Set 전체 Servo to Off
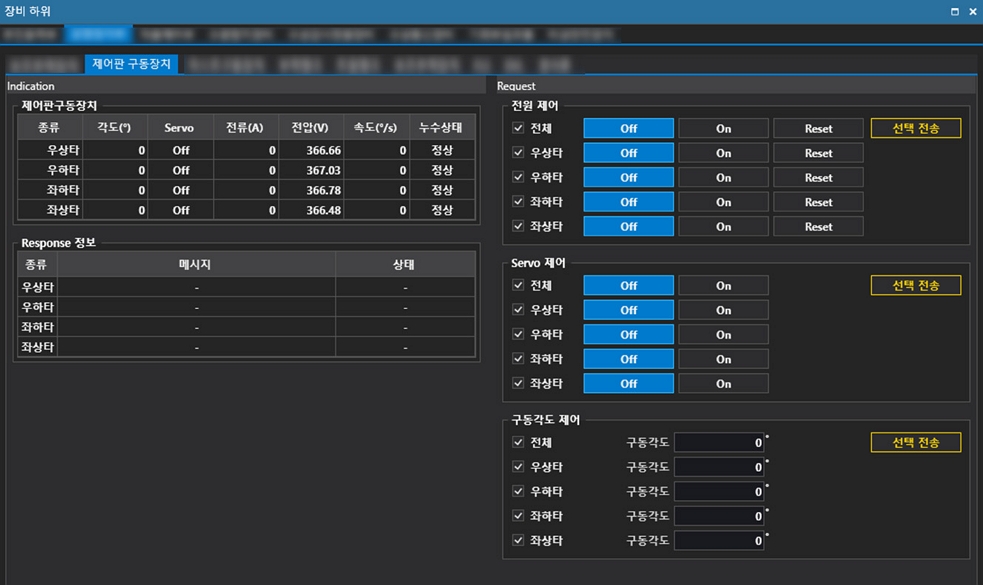This screenshot has width=983, height=585. tap(628, 285)
